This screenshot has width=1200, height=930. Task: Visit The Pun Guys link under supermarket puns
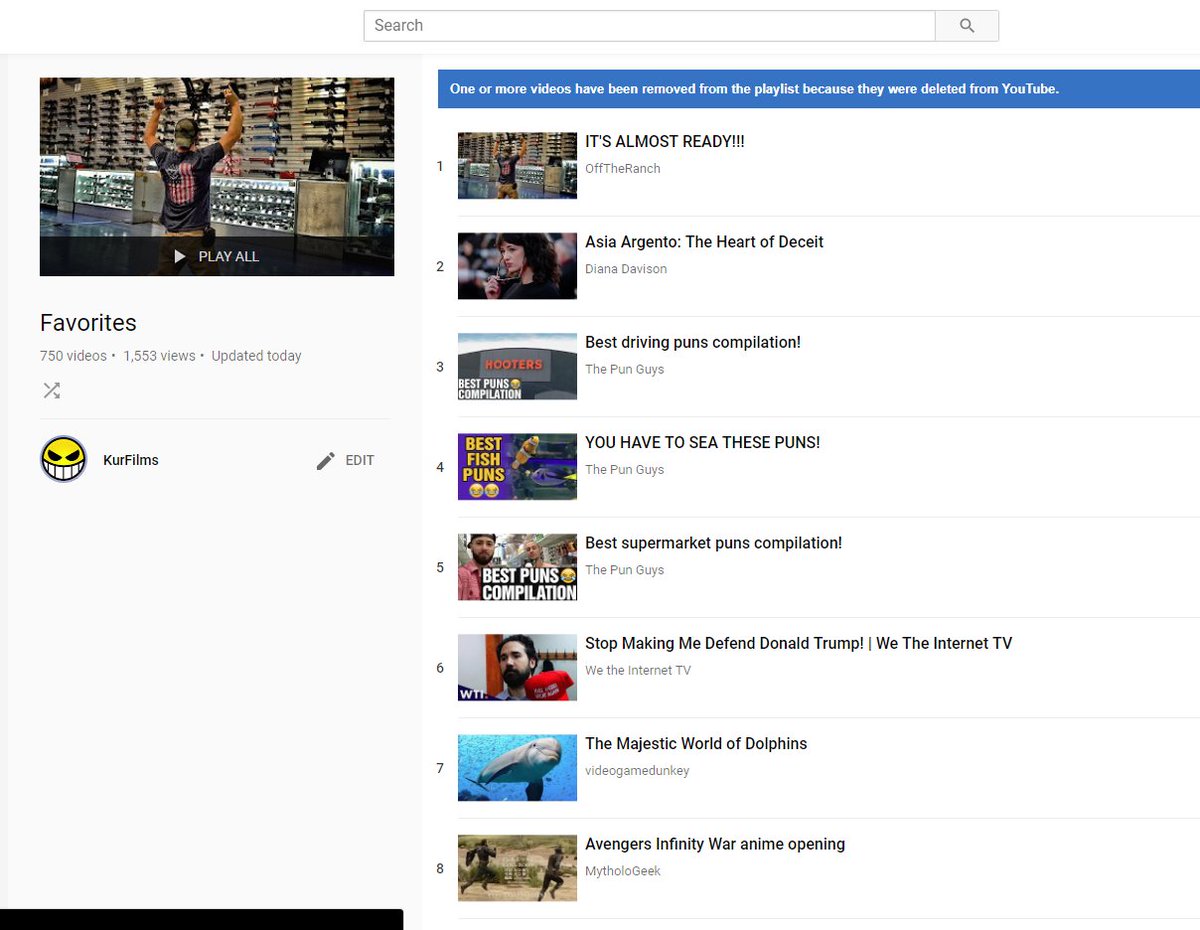(625, 570)
